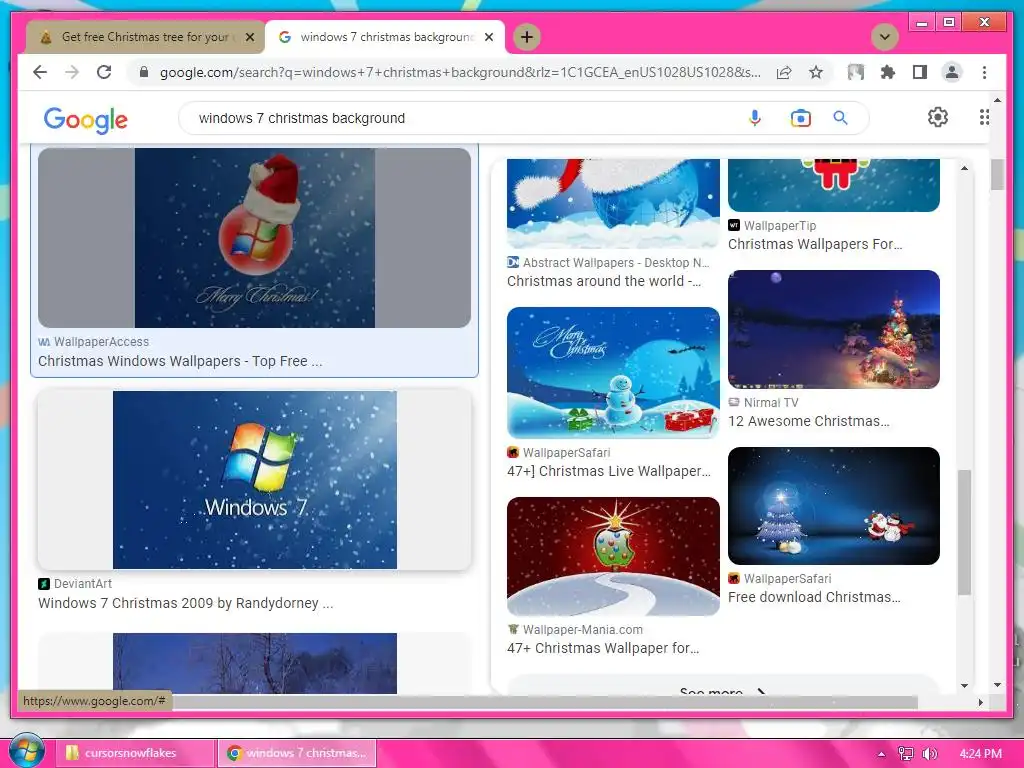Switch to cursorsnowflakes taskbar folder

point(135,753)
